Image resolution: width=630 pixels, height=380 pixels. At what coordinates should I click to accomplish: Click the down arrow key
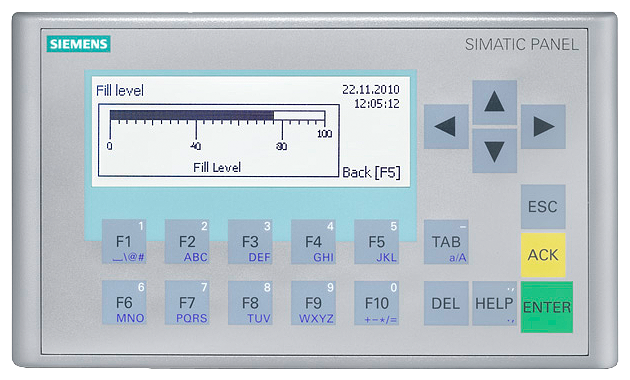(x=494, y=151)
